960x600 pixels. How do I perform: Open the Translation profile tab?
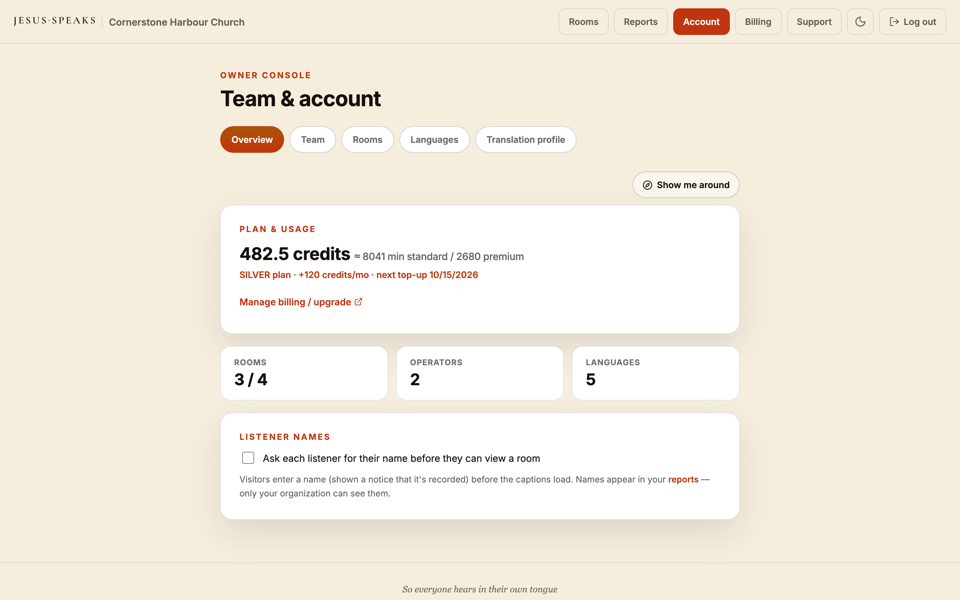coord(525,140)
